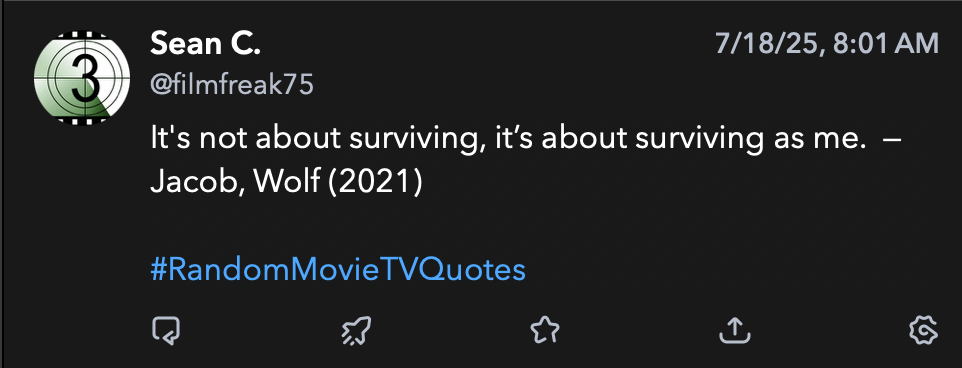The image size is (962, 368).
Task: Open post detail via the quote text
Action: pos(526,139)
